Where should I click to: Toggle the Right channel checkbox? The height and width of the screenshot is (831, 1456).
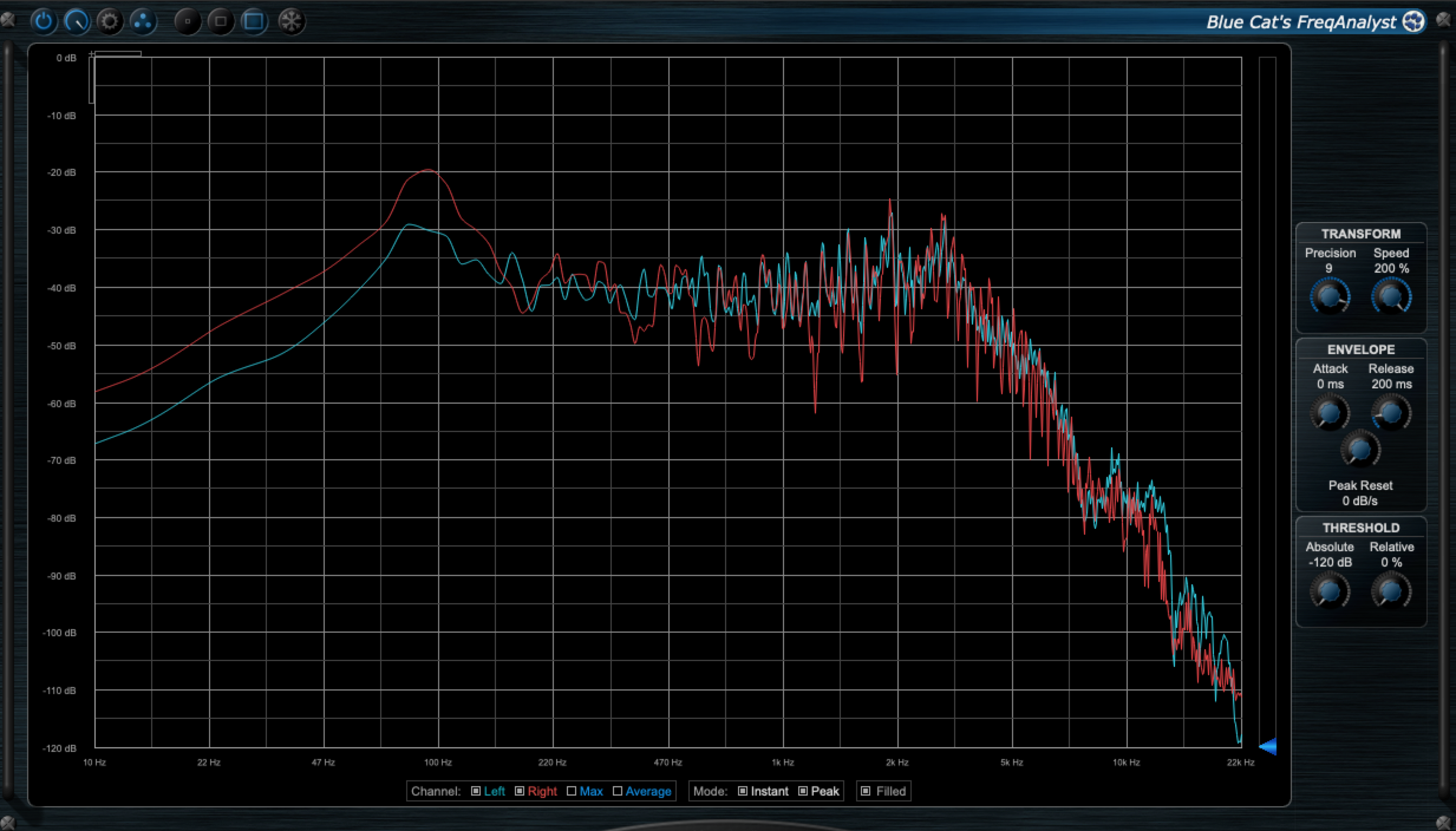click(520, 791)
